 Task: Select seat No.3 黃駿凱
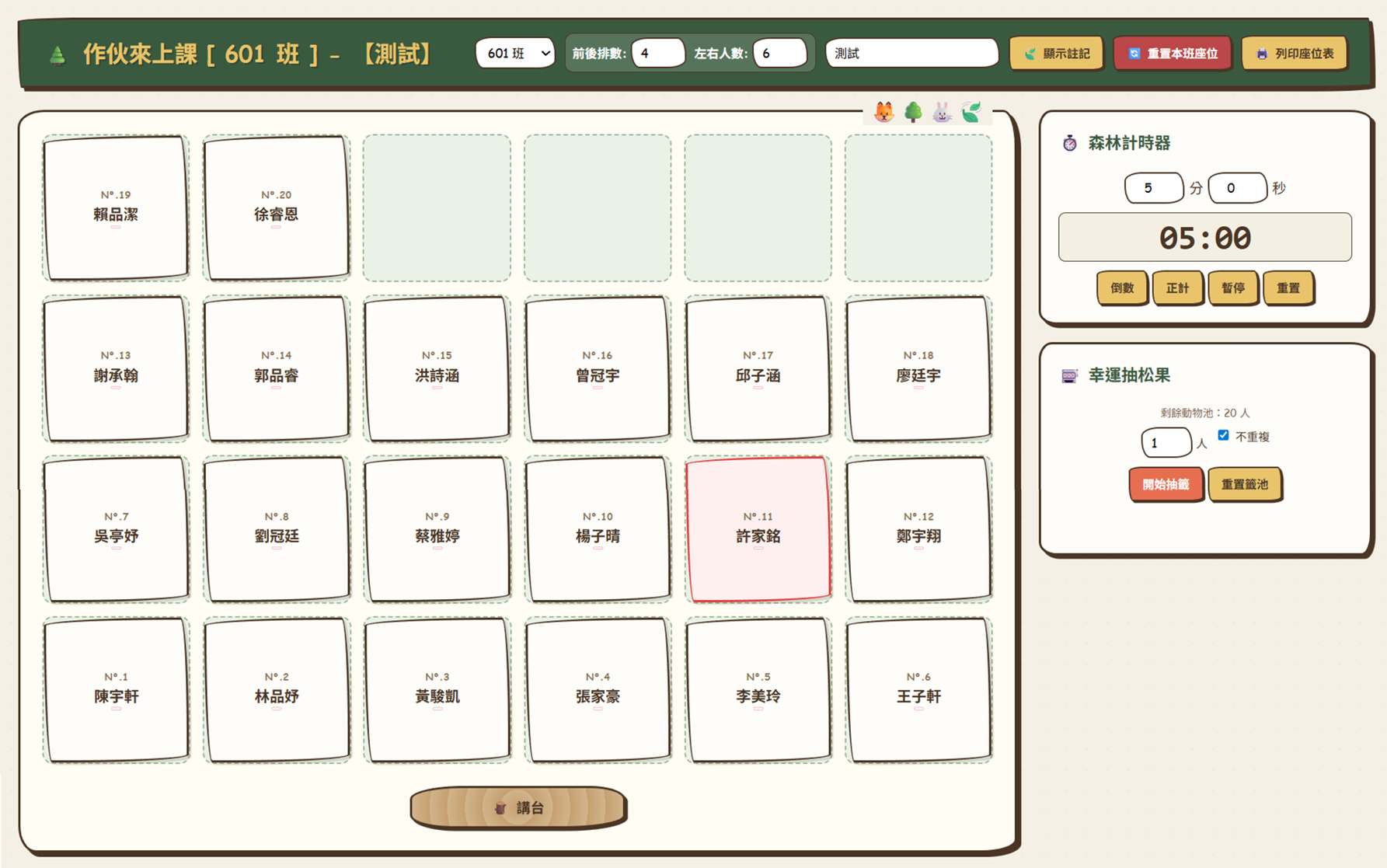click(437, 690)
